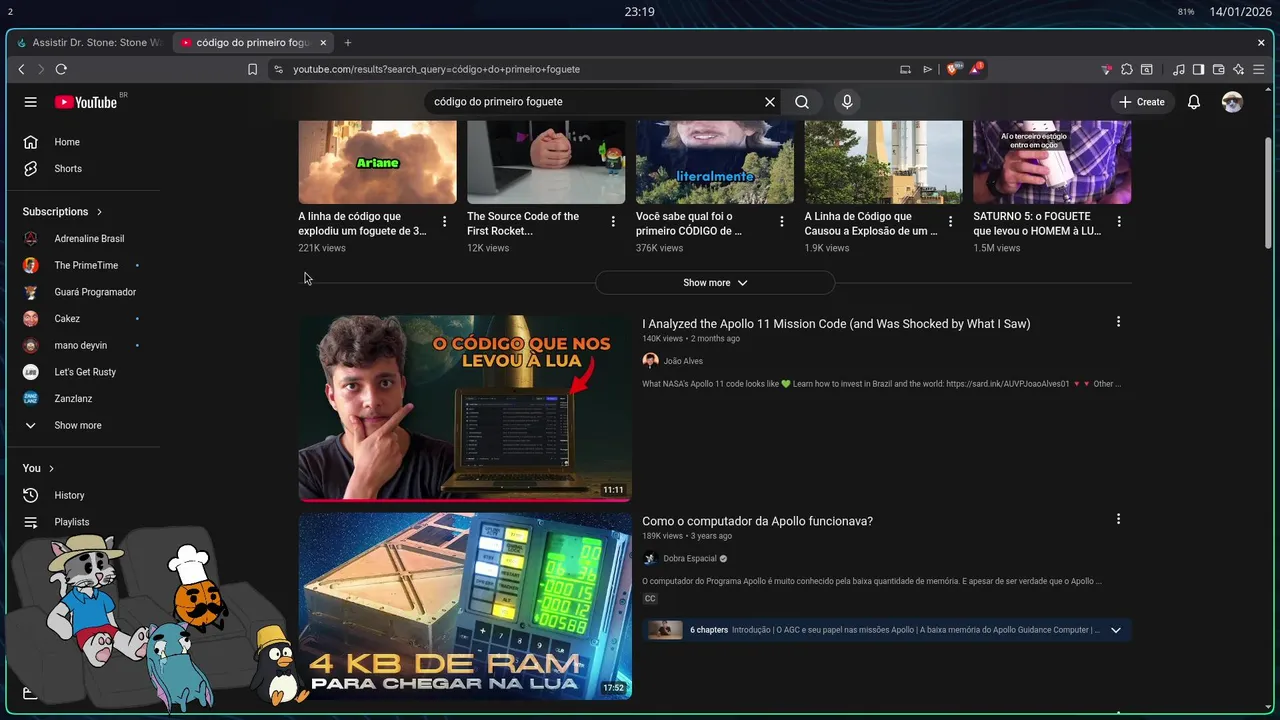Open Dobra Espacial channel link

point(690,559)
